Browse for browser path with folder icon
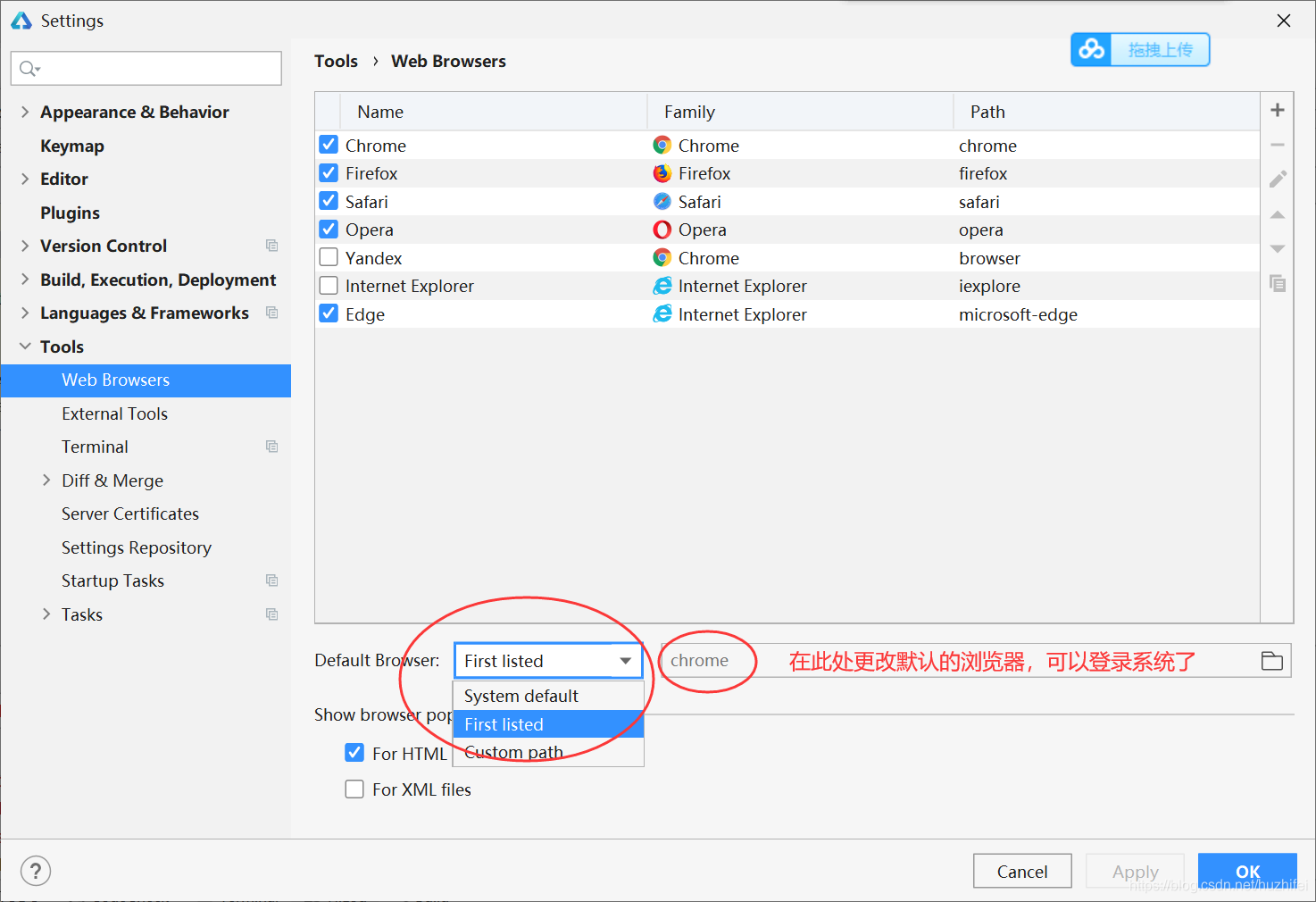This screenshot has height=902, width=1316. point(1272,661)
